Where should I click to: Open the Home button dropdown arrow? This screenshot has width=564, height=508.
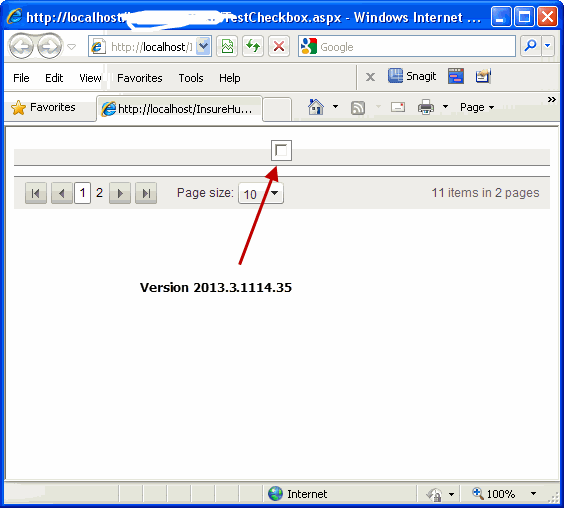coord(335,107)
